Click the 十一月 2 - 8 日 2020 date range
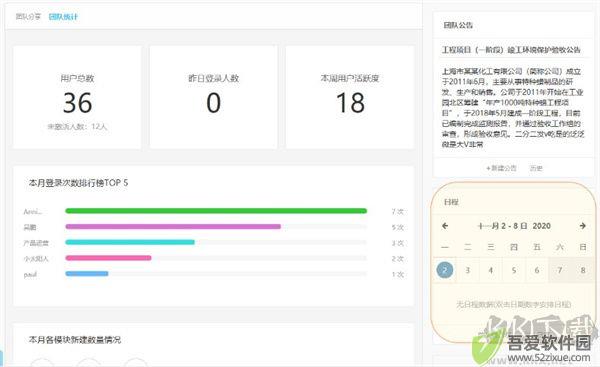The width and height of the screenshot is (600, 367). coord(514,226)
